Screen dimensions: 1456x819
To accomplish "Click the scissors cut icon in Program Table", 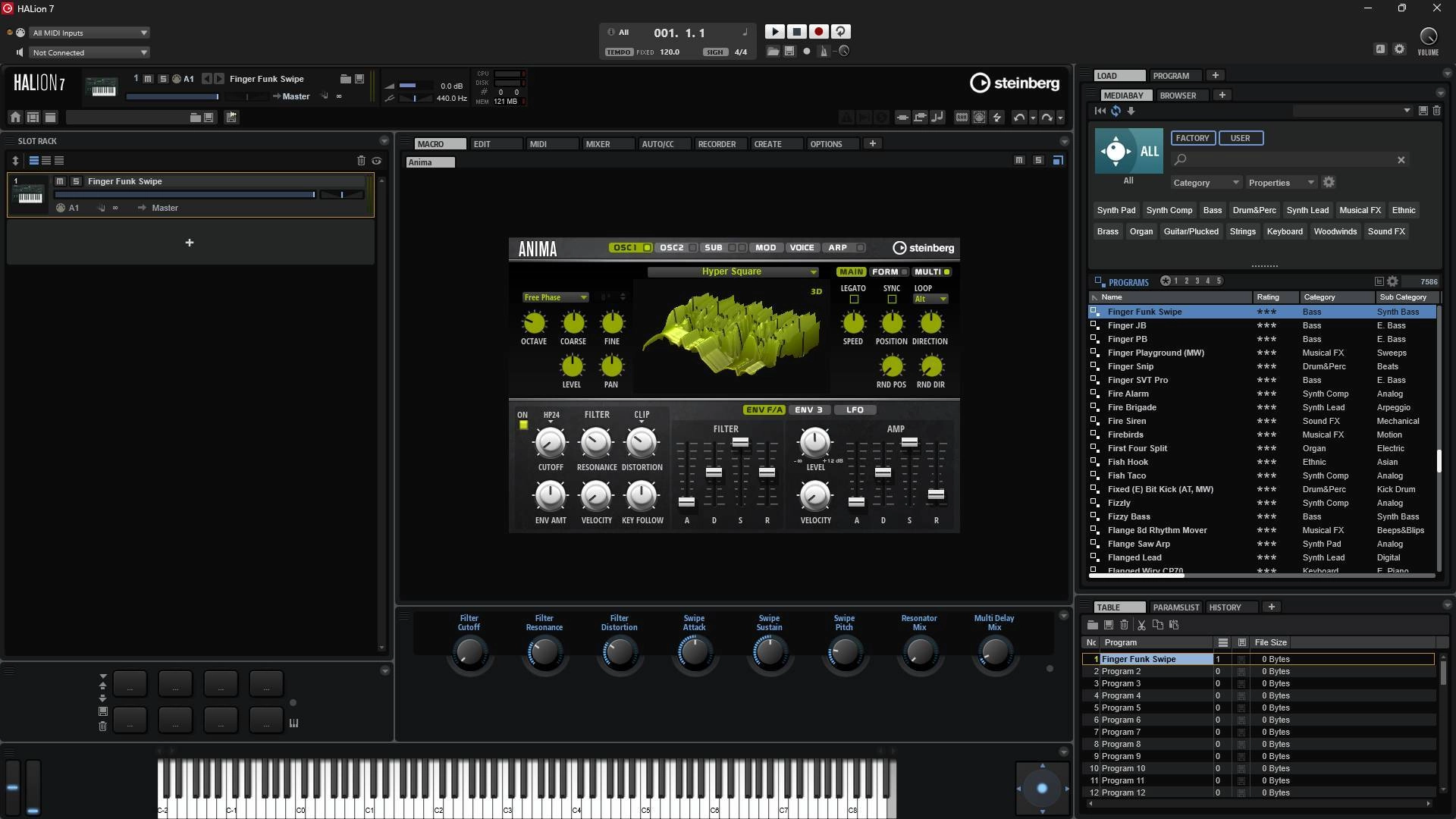I will click(1141, 625).
